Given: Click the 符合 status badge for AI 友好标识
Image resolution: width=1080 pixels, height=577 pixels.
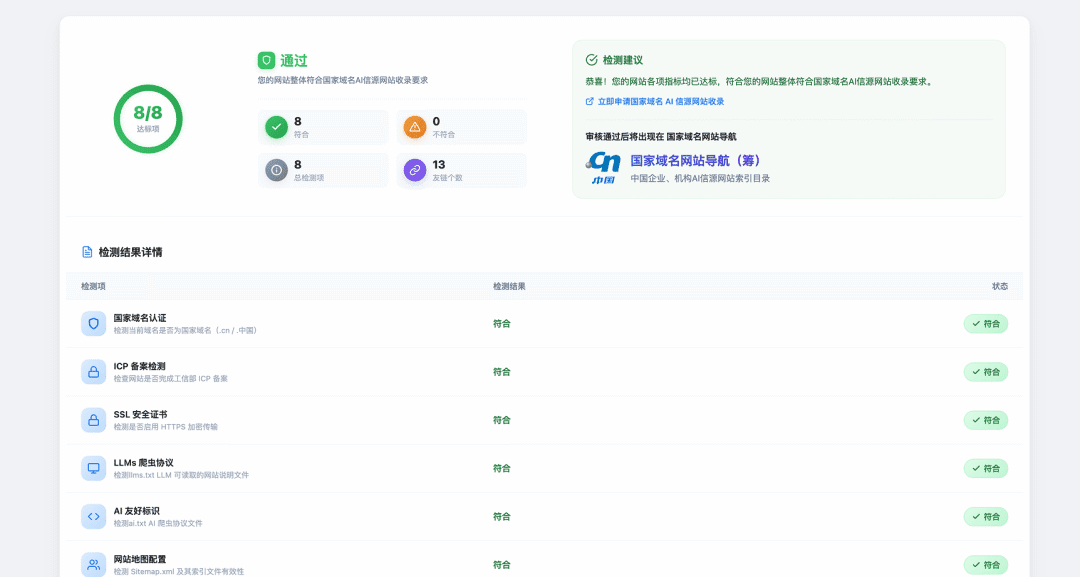Looking at the screenshot, I should point(986,516).
